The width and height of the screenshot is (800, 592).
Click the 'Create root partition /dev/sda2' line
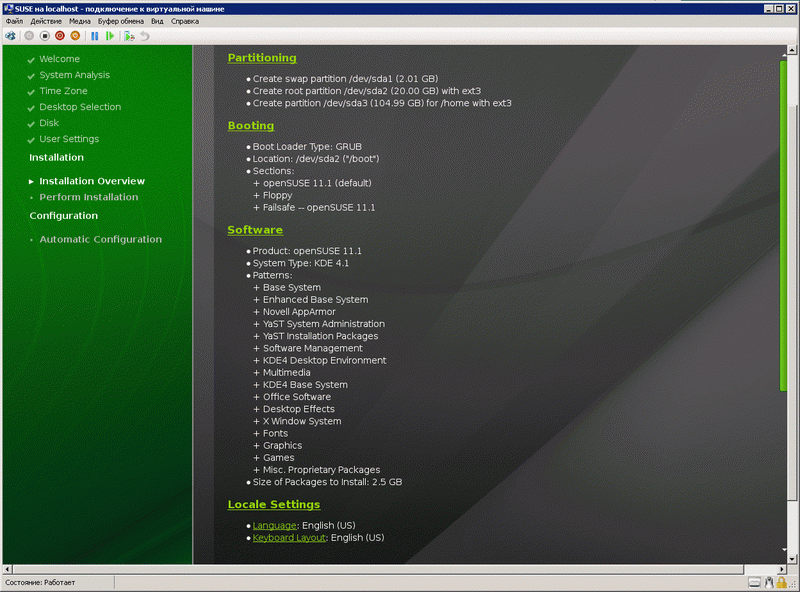click(x=367, y=91)
